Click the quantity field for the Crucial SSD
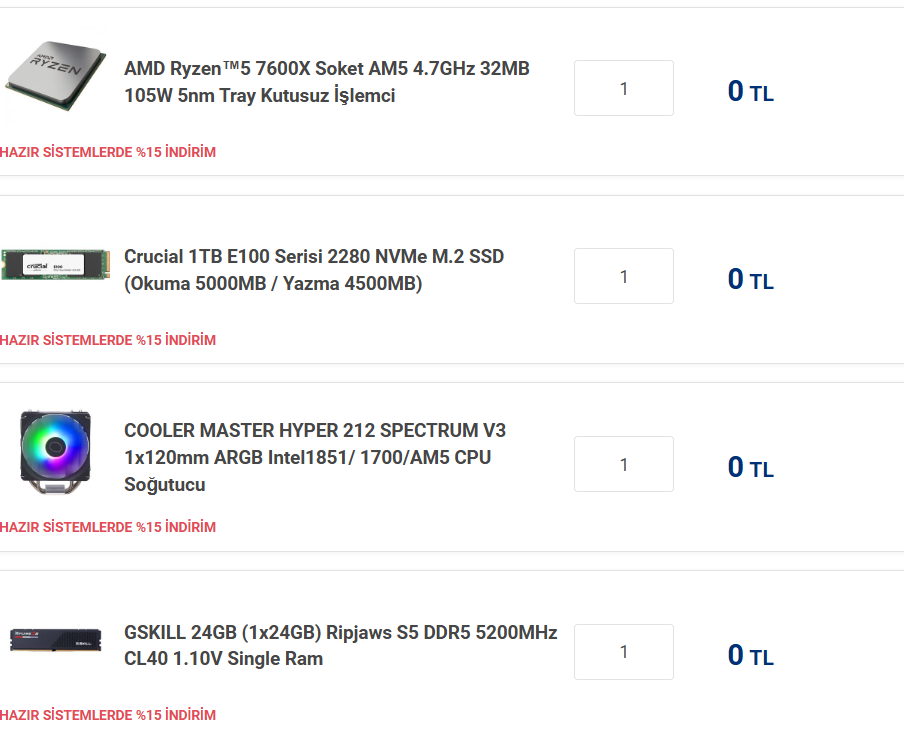Viewport: 904px width, 730px height. (623, 276)
